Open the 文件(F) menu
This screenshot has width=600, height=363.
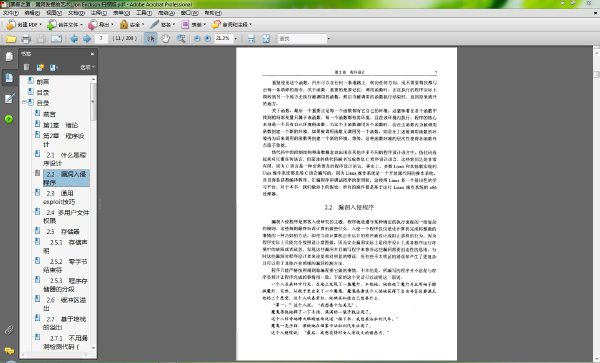coord(10,13)
